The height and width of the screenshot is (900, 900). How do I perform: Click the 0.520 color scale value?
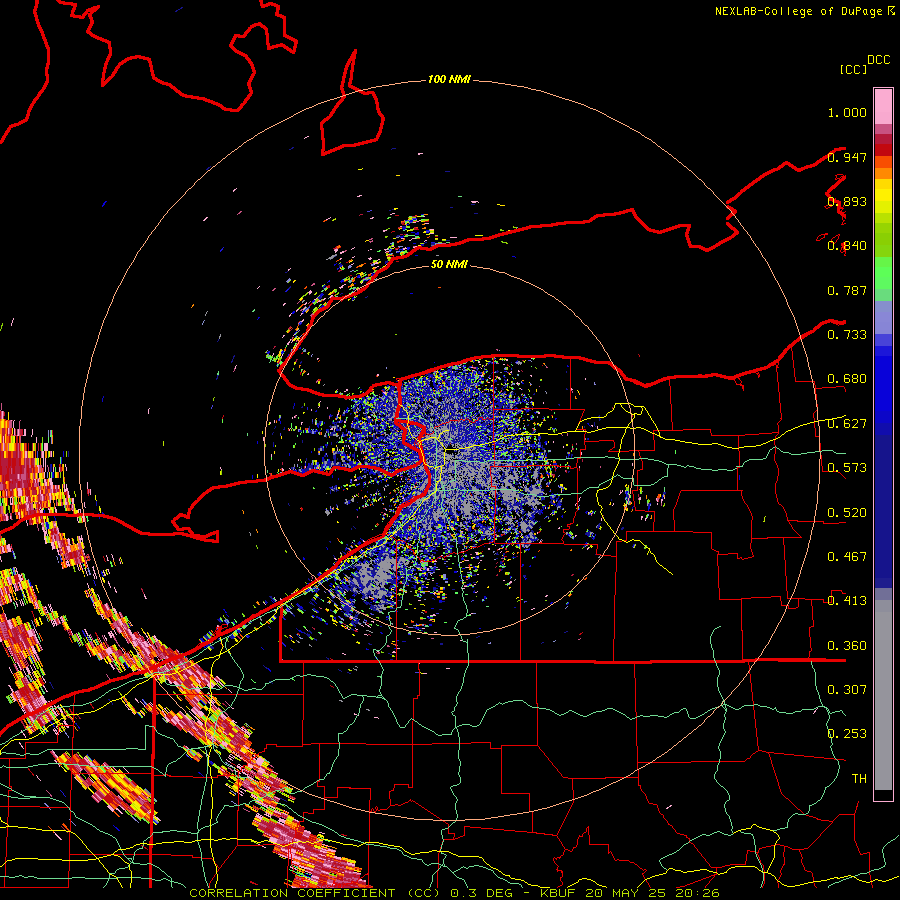tap(847, 513)
